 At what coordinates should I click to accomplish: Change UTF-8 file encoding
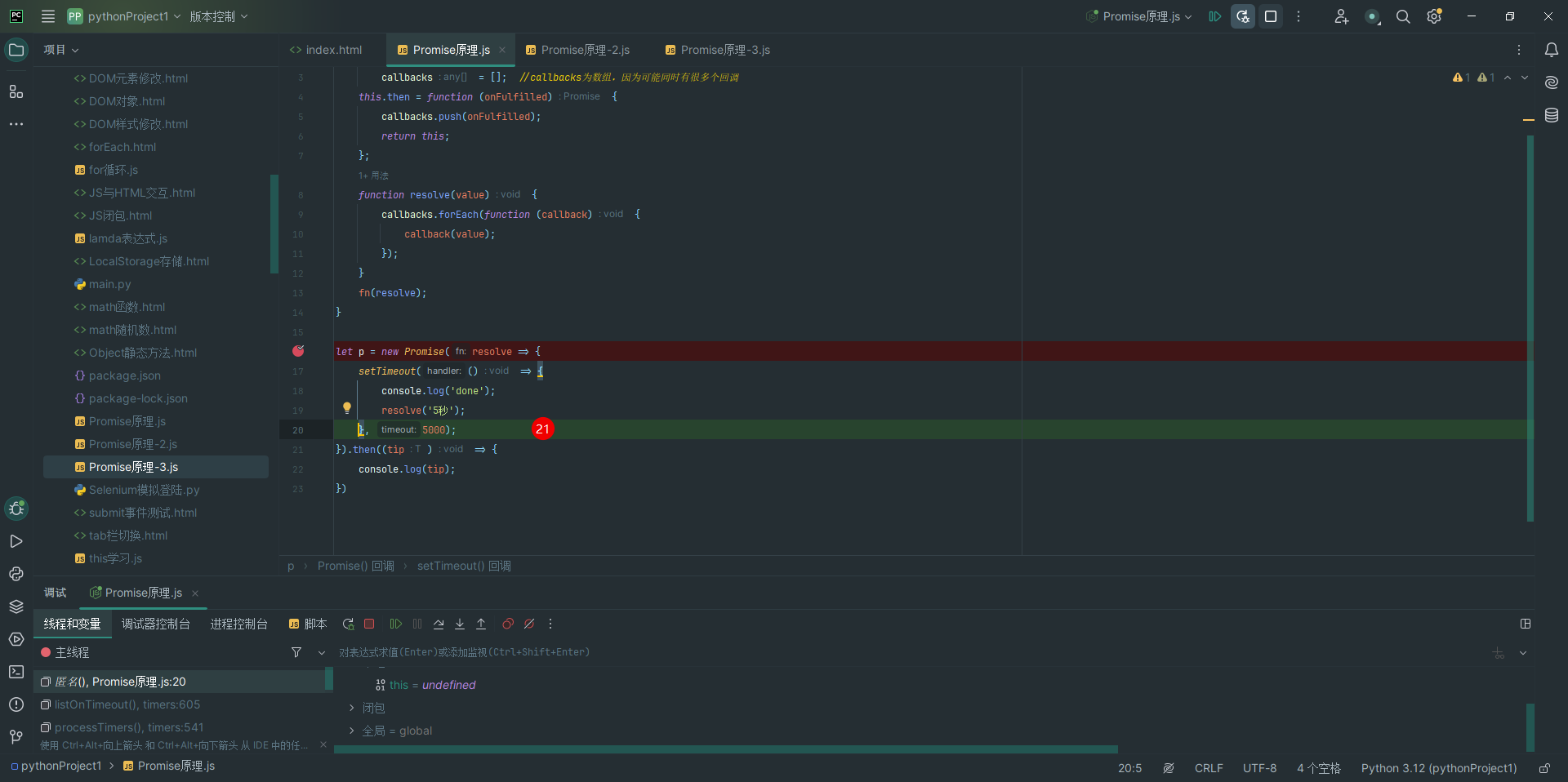pyautogui.click(x=1259, y=768)
